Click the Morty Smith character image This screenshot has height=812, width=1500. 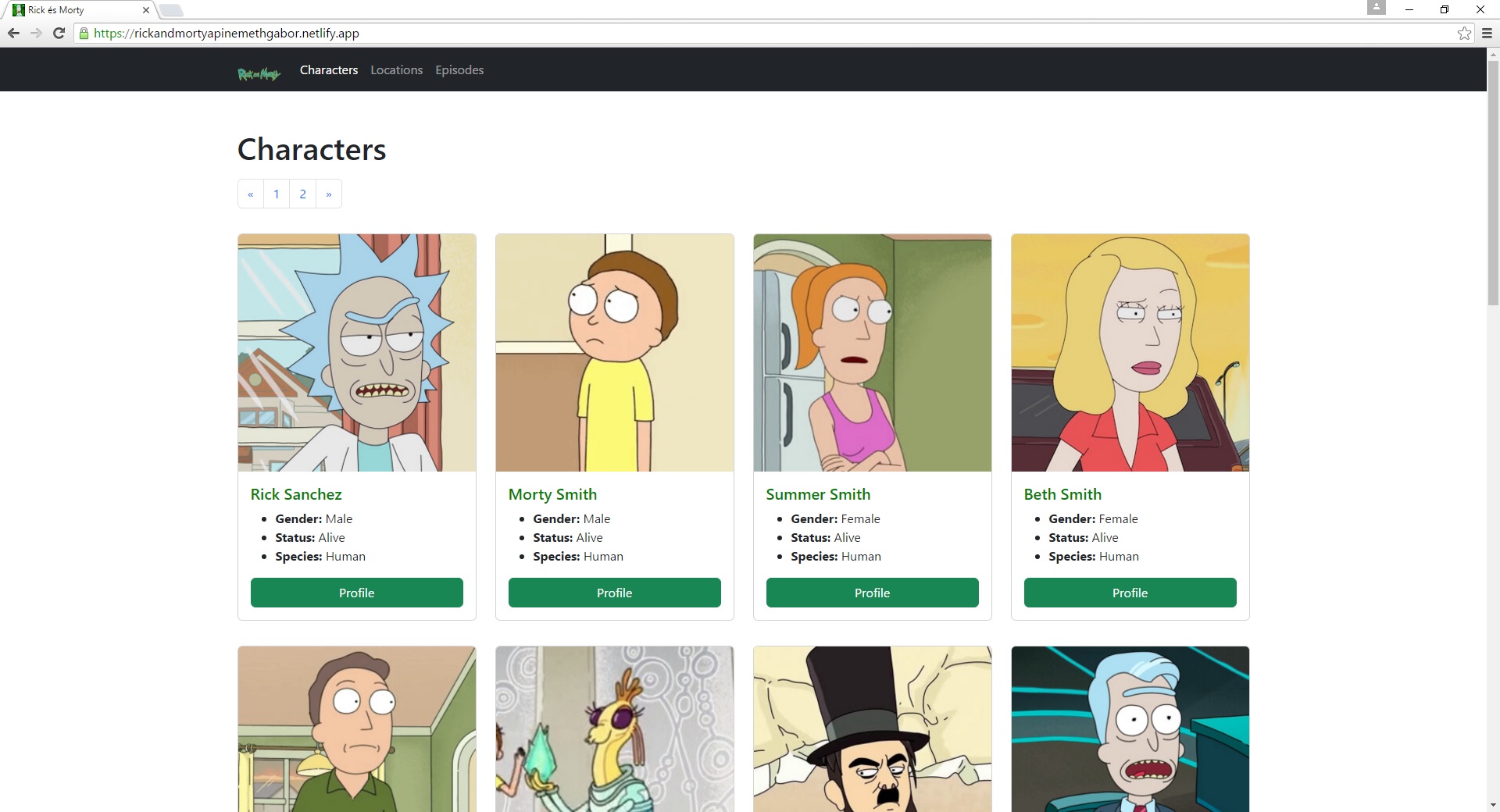point(615,353)
